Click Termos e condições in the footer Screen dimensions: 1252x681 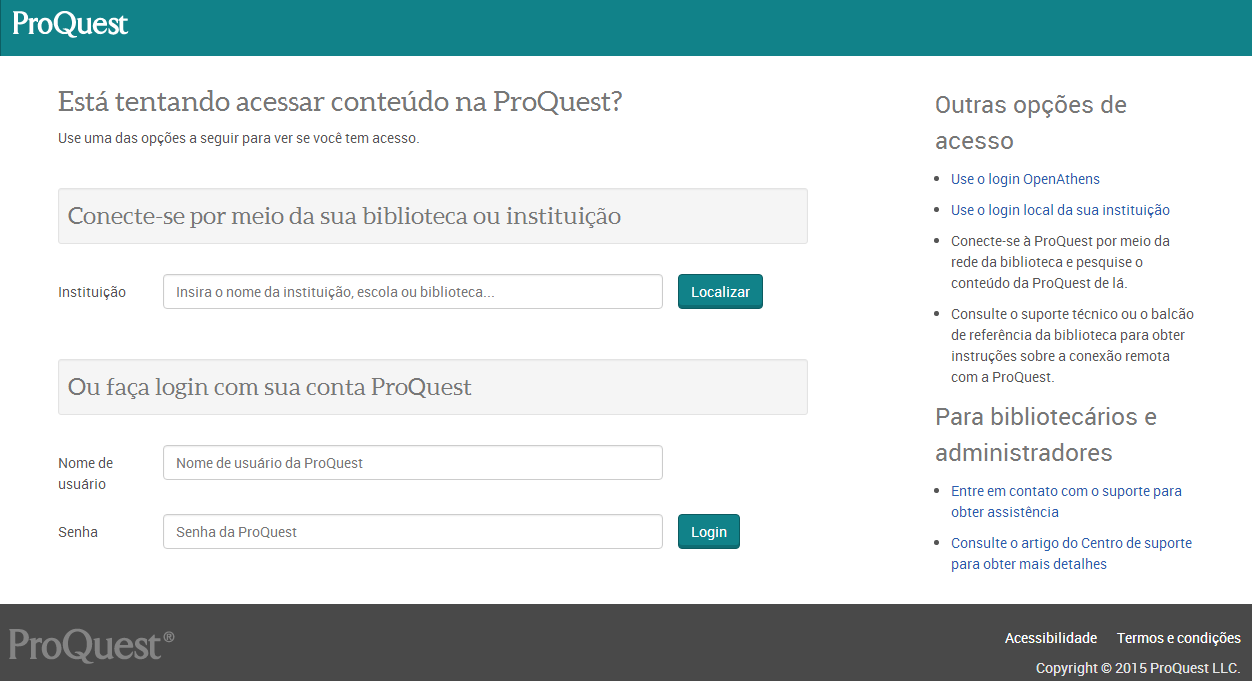[1178, 637]
